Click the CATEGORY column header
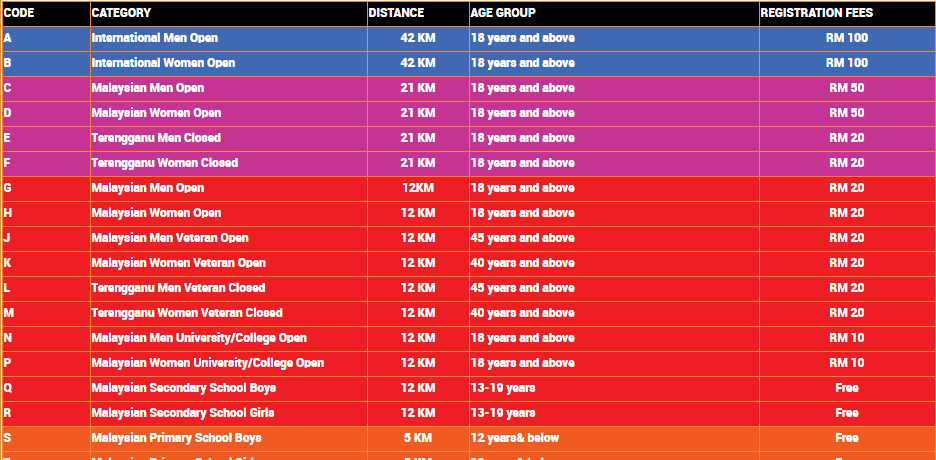The image size is (936, 460). point(229,13)
